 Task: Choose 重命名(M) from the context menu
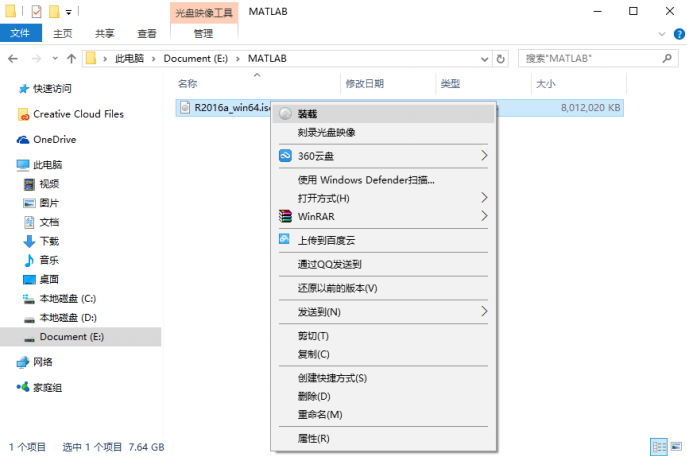click(320, 414)
